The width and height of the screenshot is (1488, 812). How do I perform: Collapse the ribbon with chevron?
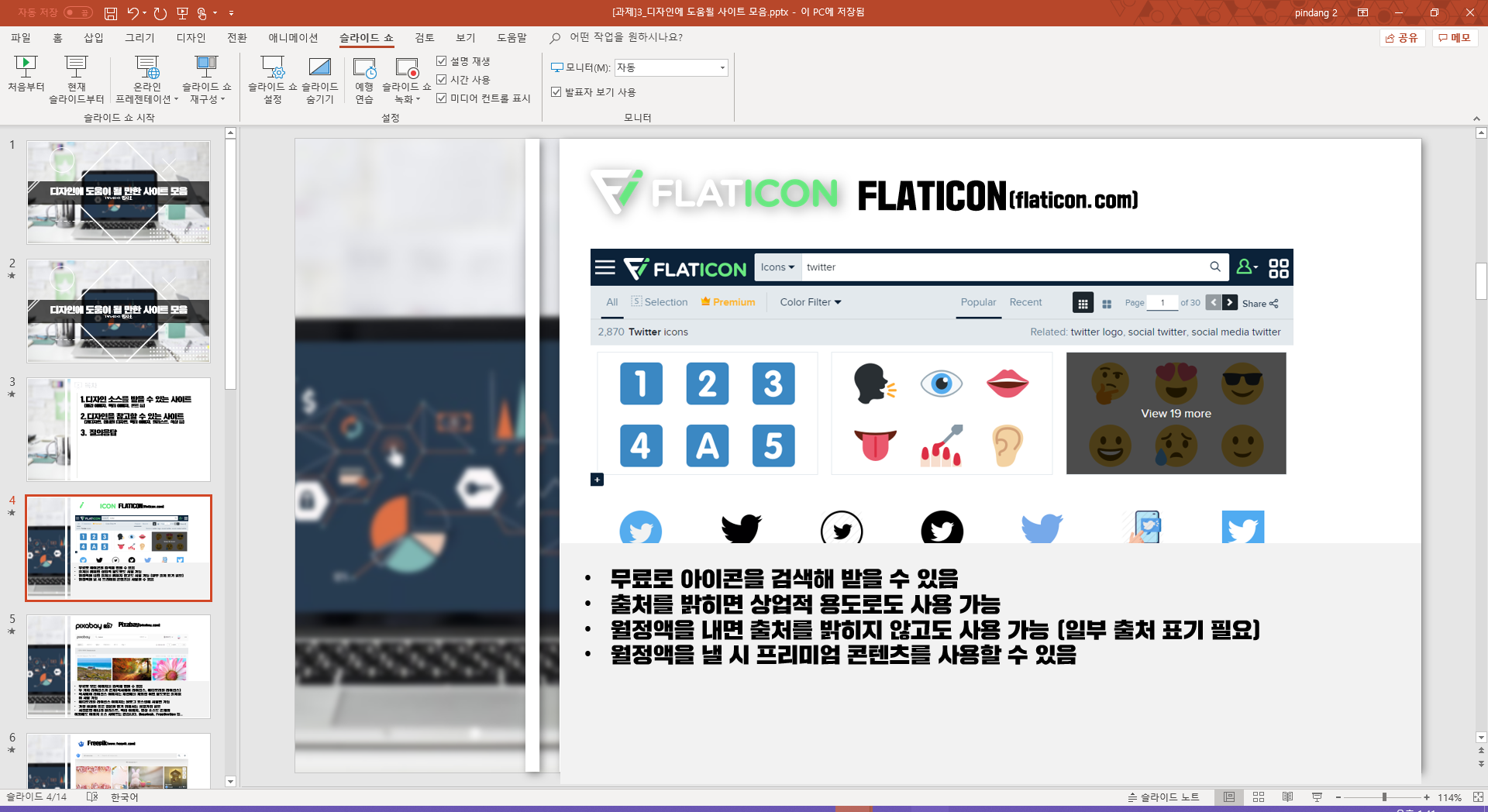point(1476,119)
